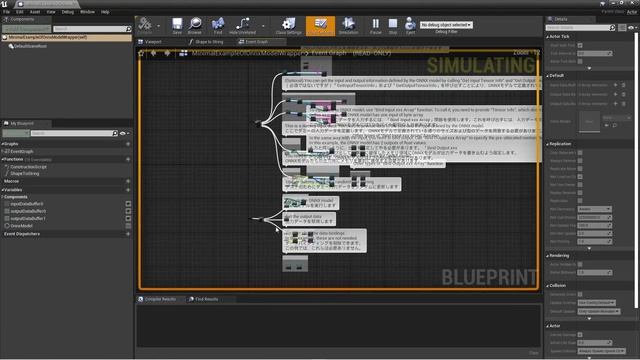Add a new variable with the Variables plus icon
This screenshot has width=640, height=360.
pyautogui.click(x=128, y=190)
